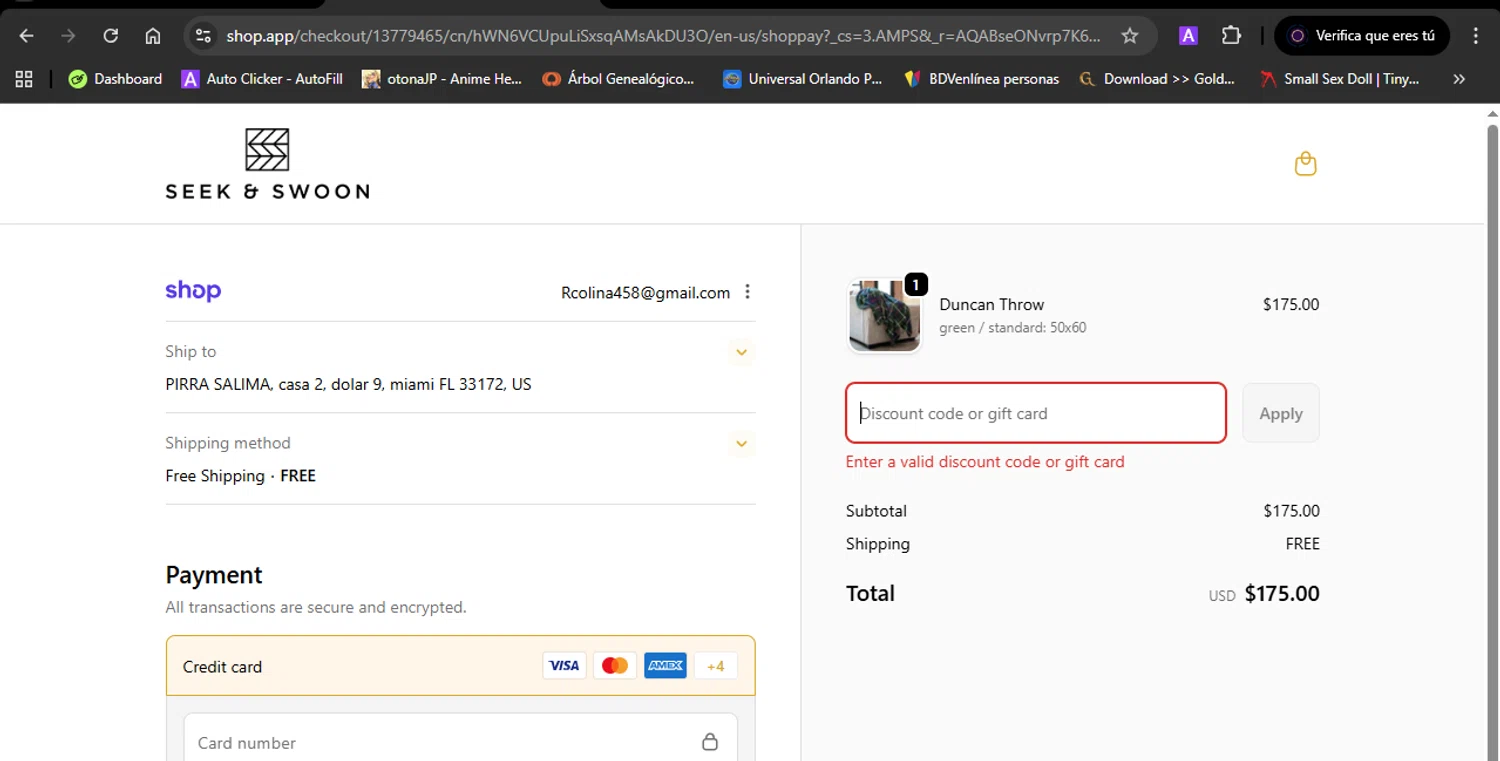This screenshot has width=1500, height=761.
Task: Click the invalid discount code error message
Action: click(x=985, y=462)
